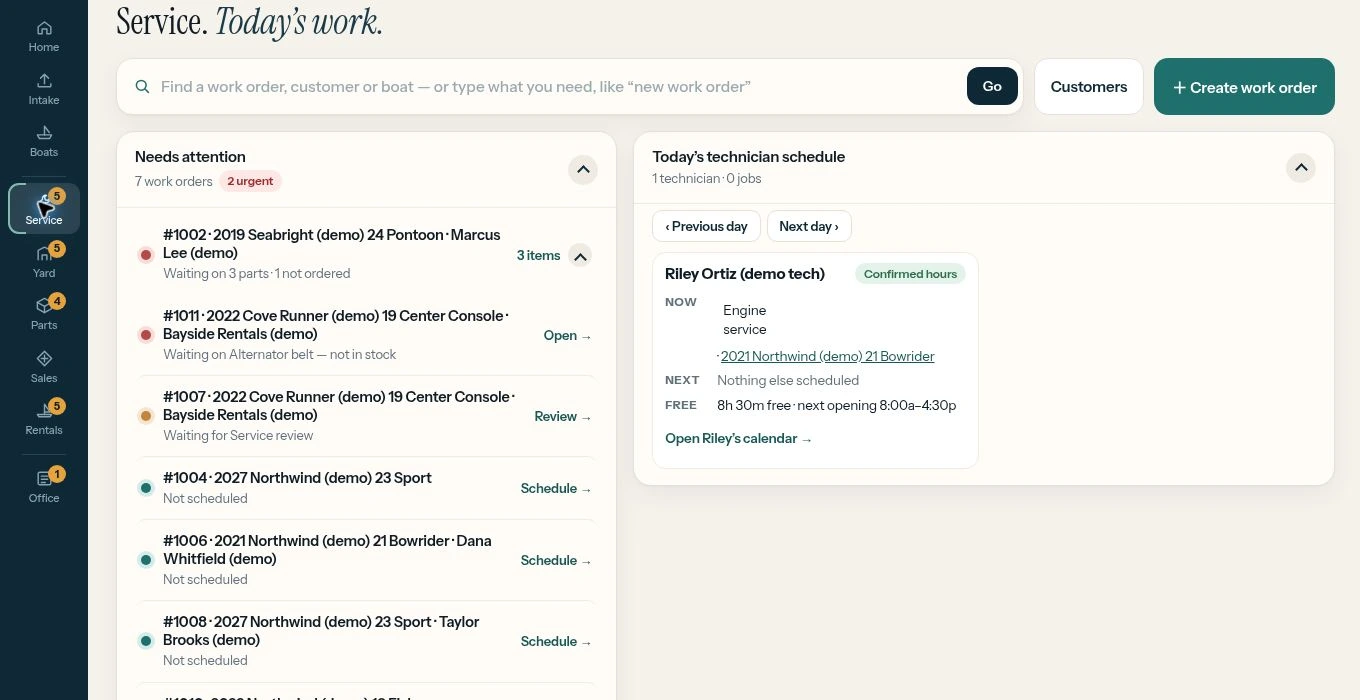Viewport: 1360px width, 700px height.
Task: Select the Service sidebar item
Action: tap(44, 209)
